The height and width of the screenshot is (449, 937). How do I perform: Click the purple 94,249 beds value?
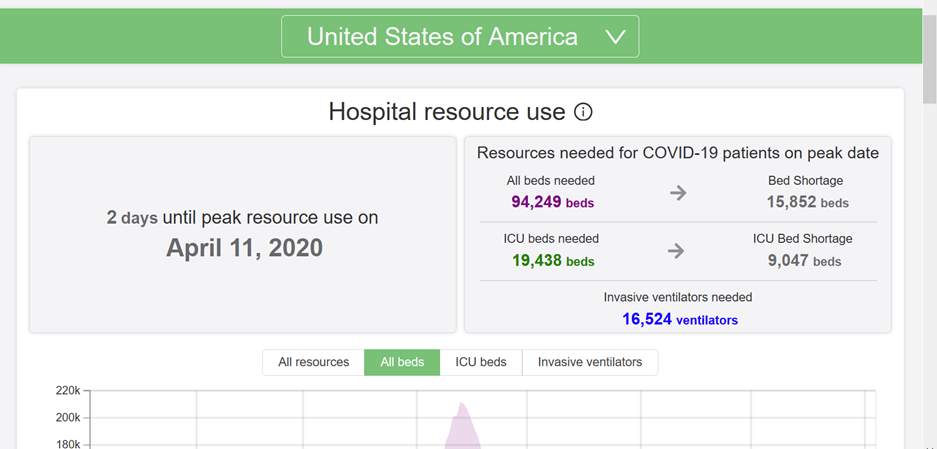tap(552, 202)
